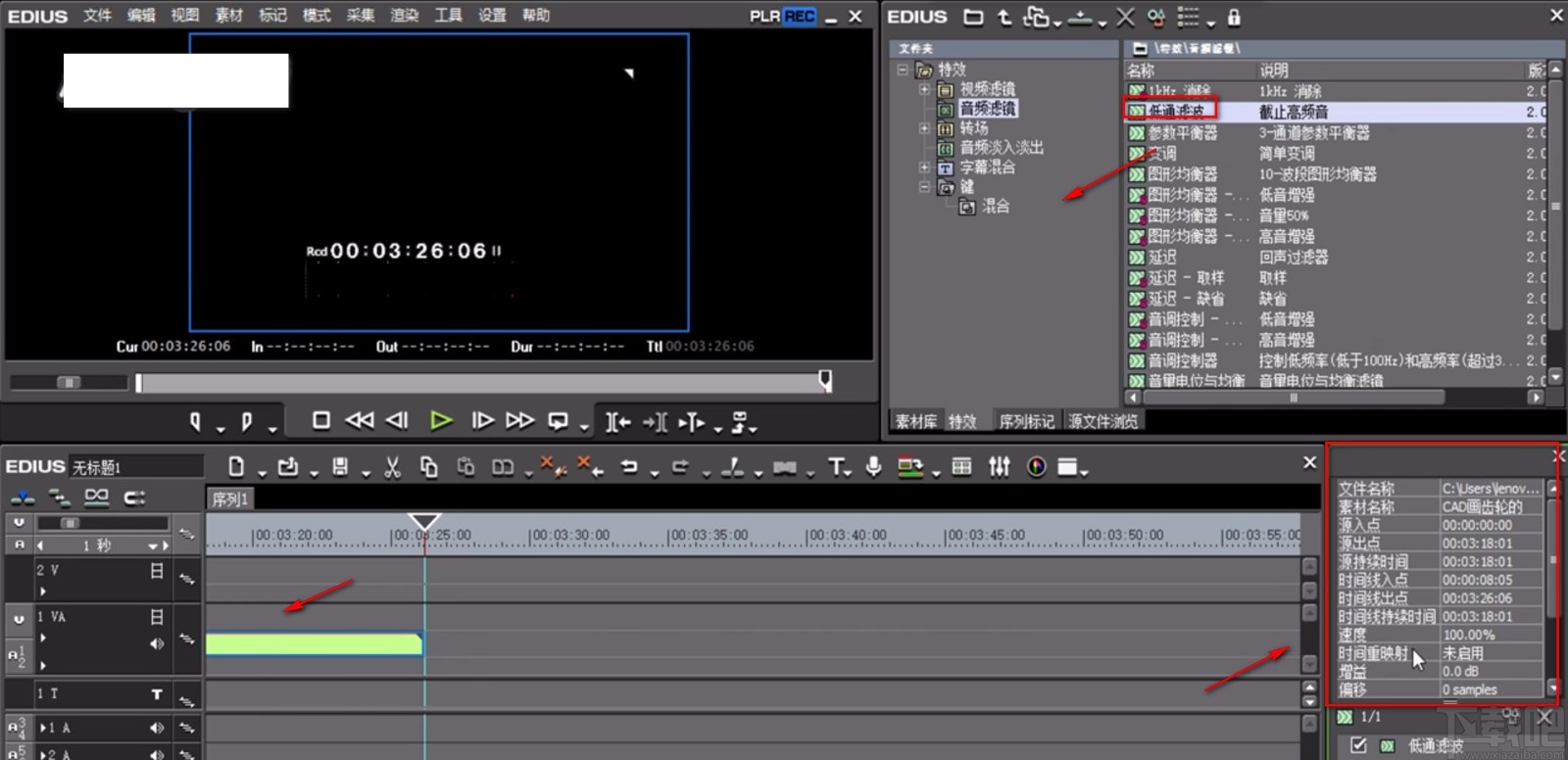Step back one frame in the player

[397, 420]
